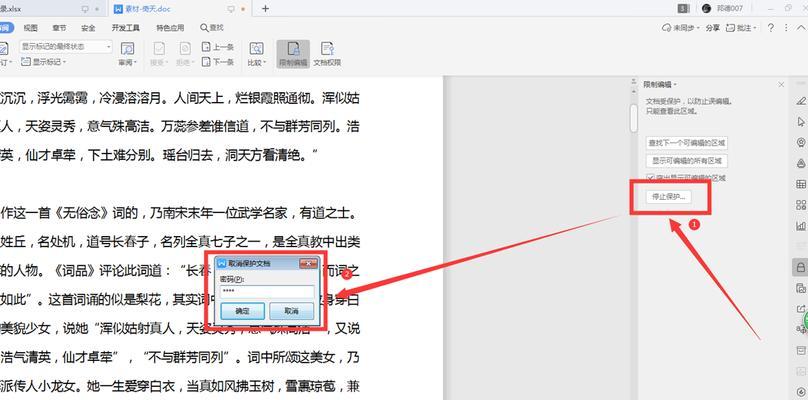This screenshot has width=808, height=400.
Task: Open the four-squares apps icon in sidebar
Action: (x=801, y=205)
